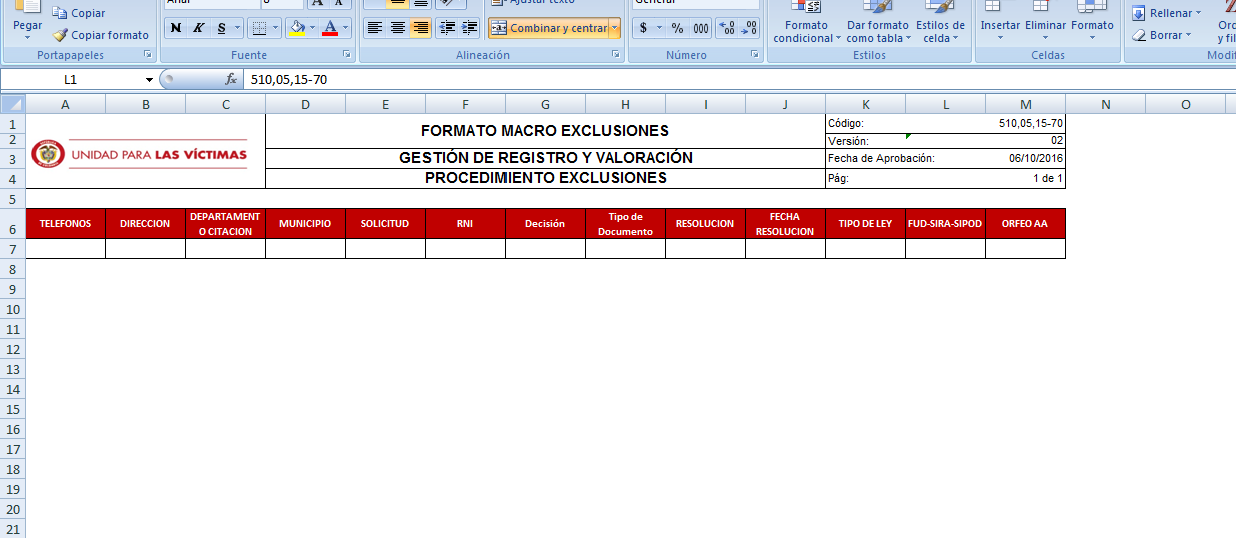Open the Formato cells menu
The height and width of the screenshot is (538, 1236).
point(1092,22)
